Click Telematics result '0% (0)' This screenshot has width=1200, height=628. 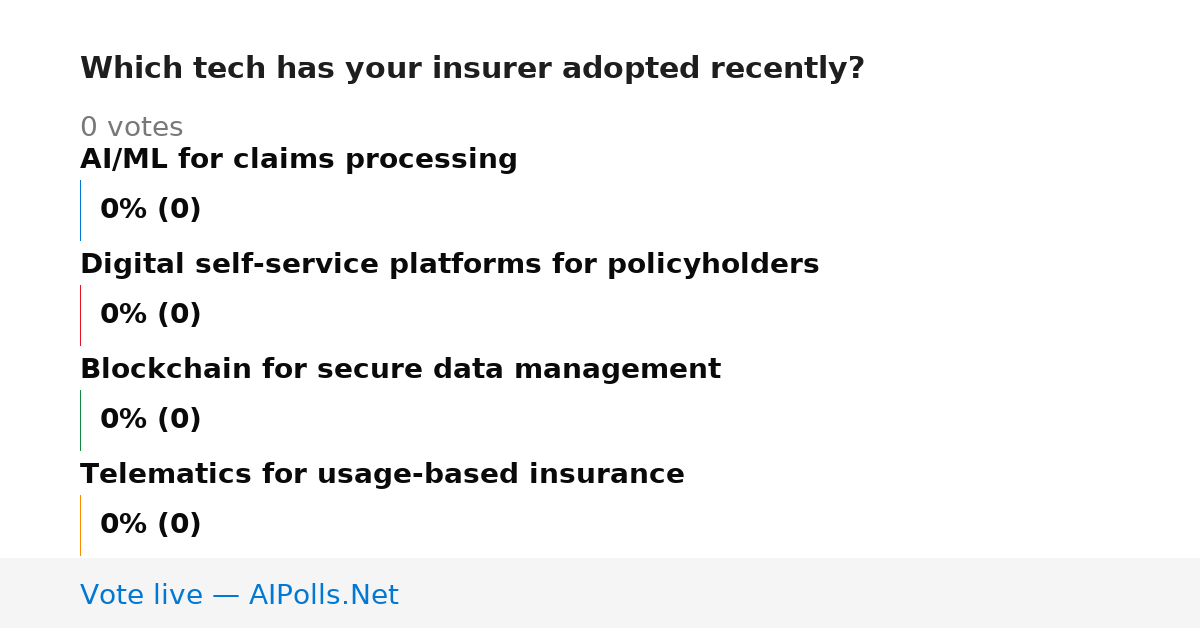[x=150, y=525]
